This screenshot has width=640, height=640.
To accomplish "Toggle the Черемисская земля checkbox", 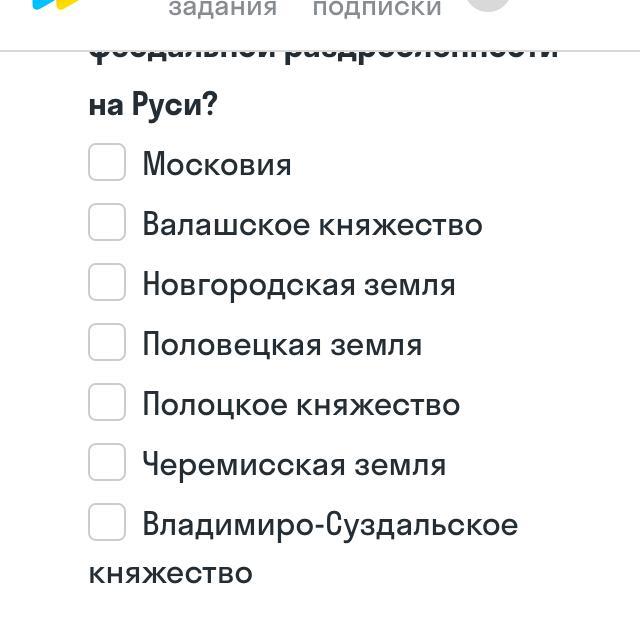I will point(107,462).
